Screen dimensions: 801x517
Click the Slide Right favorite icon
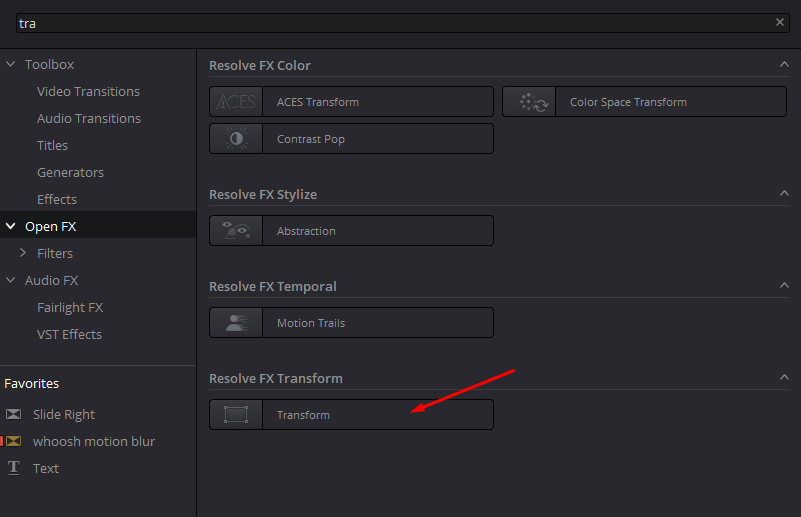click(x=13, y=415)
